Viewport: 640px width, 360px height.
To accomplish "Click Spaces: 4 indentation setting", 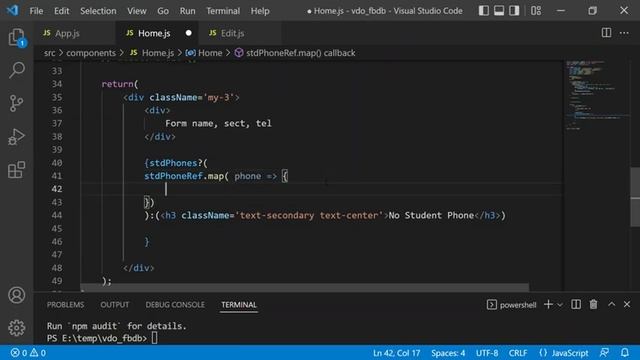I will (x=448, y=353).
